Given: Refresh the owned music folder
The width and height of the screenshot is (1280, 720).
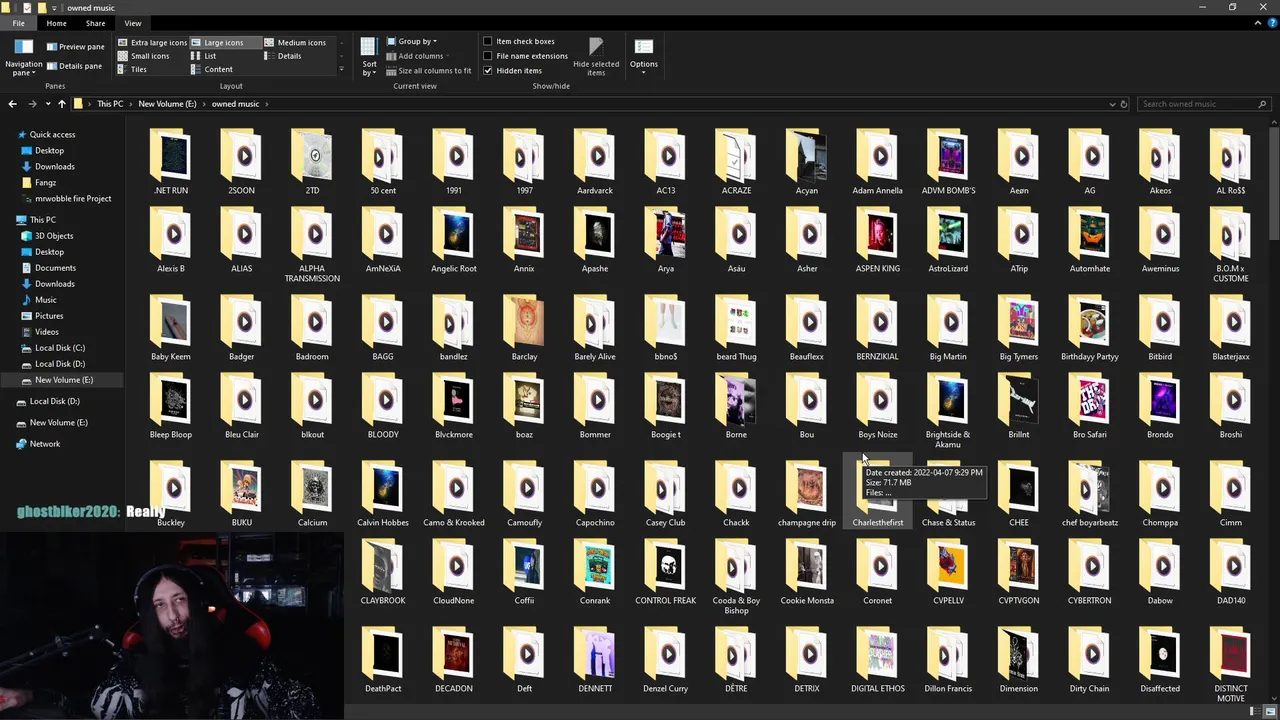Looking at the screenshot, I should pos(1124,104).
